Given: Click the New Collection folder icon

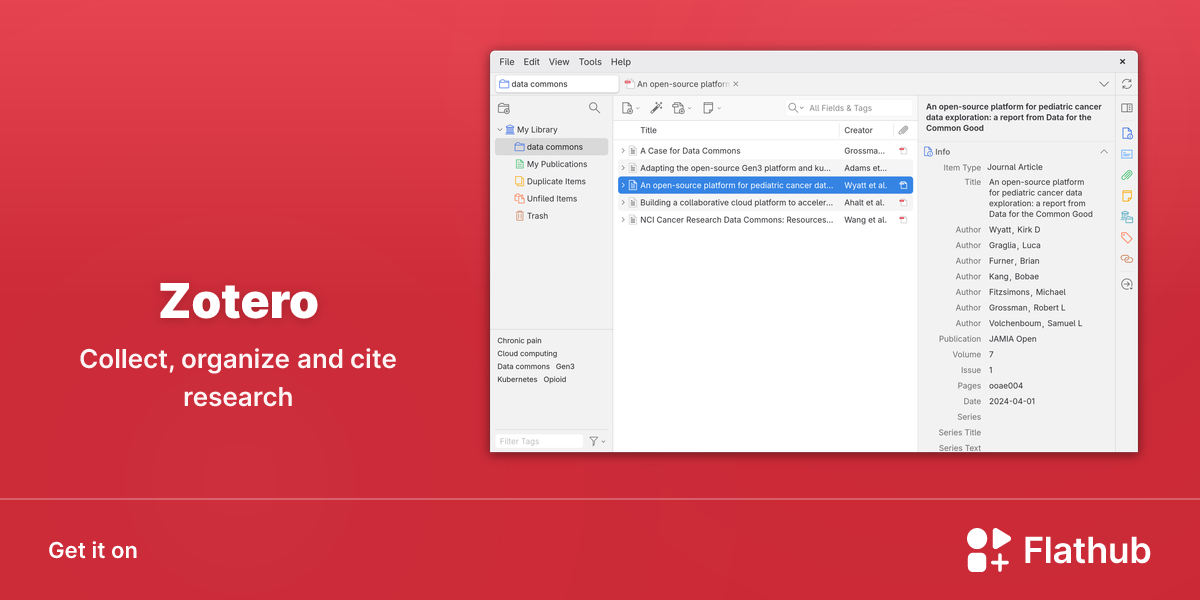Looking at the screenshot, I should point(504,108).
